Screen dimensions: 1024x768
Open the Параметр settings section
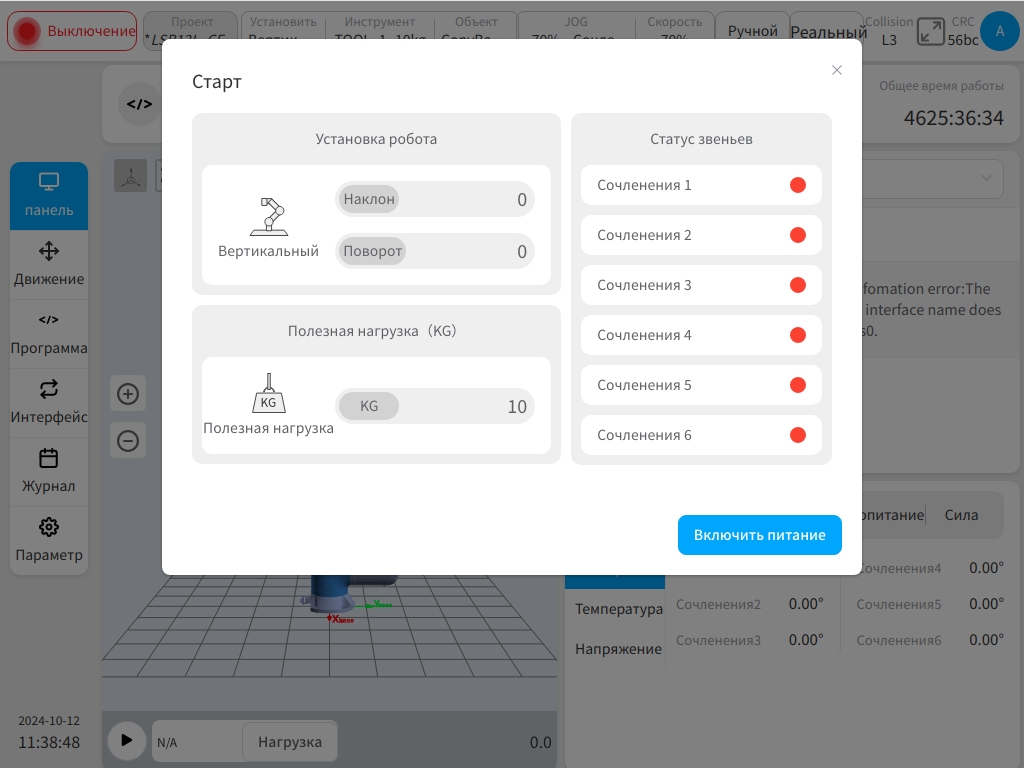49,541
